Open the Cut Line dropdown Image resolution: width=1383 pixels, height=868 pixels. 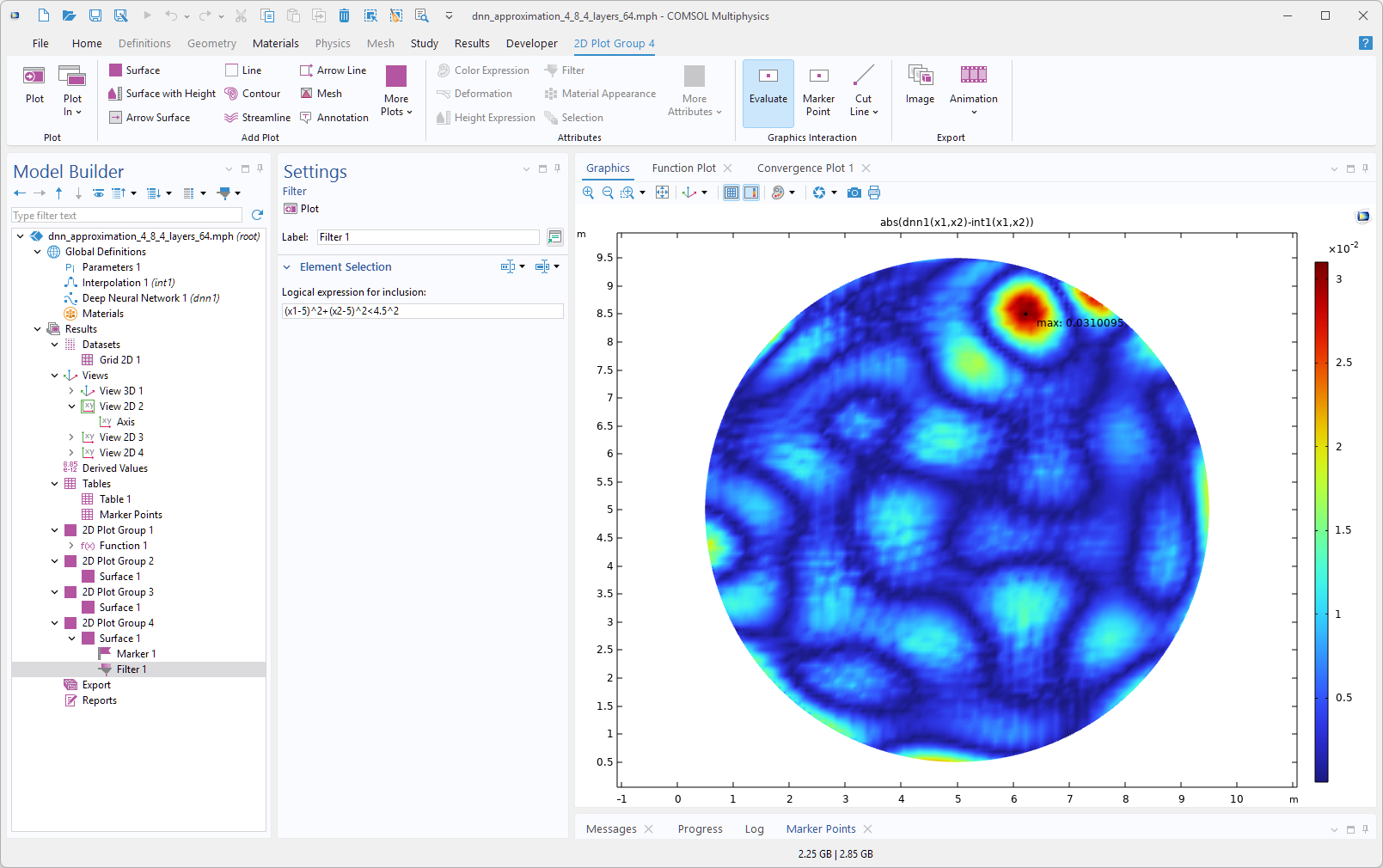(864, 105)
